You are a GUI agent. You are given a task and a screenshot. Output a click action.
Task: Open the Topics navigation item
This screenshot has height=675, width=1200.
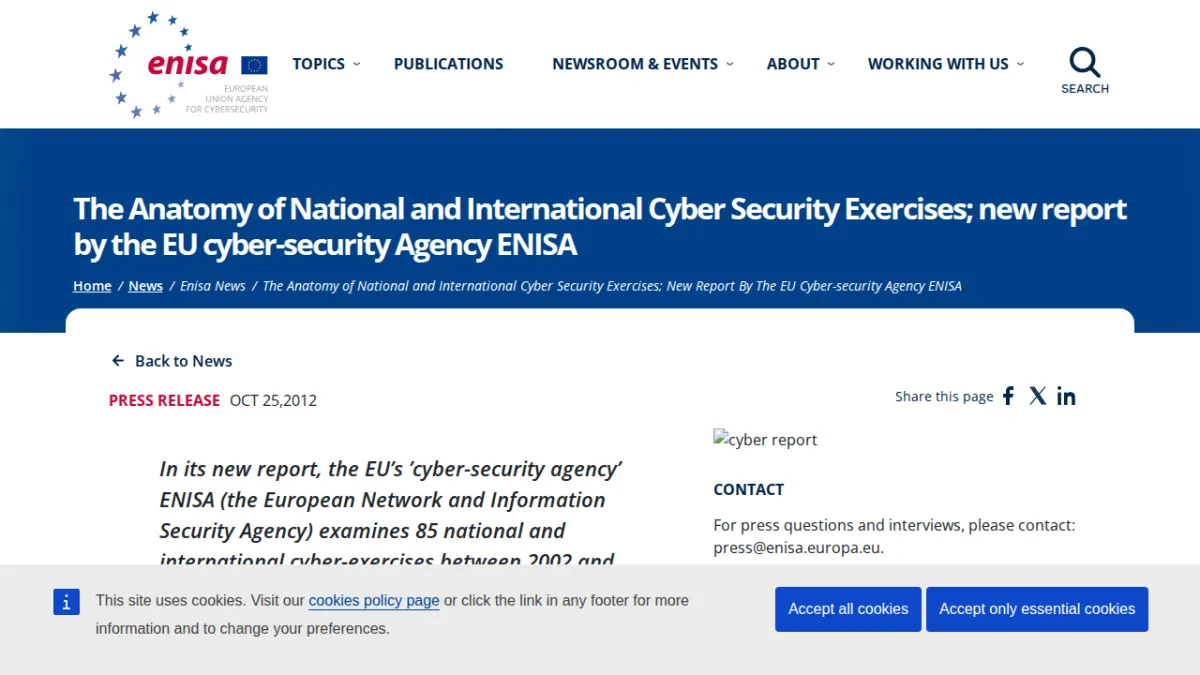318,64
